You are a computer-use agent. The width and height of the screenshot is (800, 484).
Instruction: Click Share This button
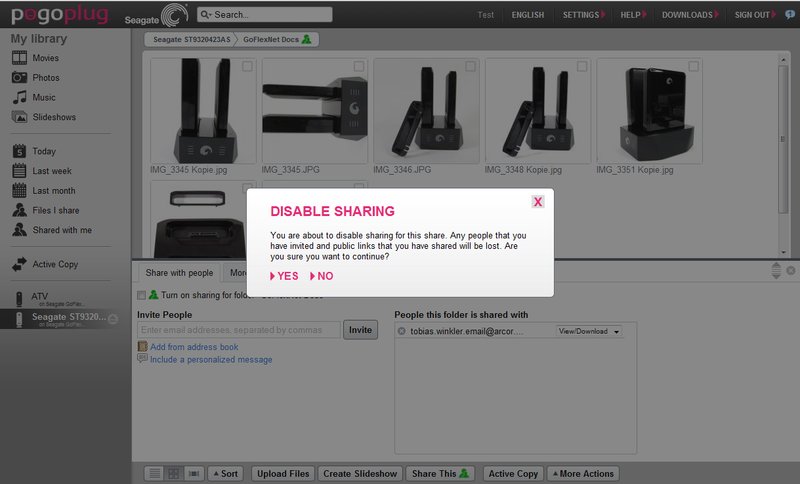(440, 474)
